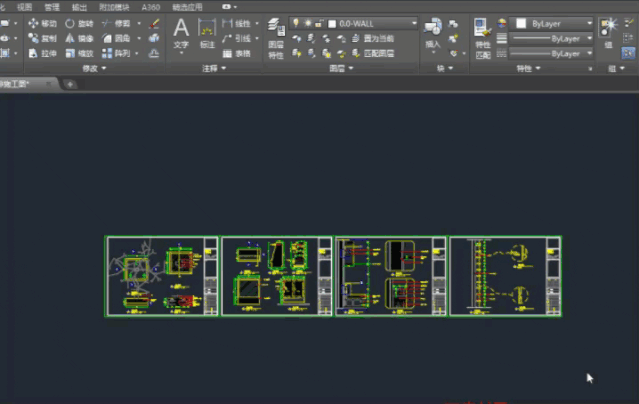639x404 pixels.
Task: Open the A360 ribbon tab
Action: (x=151, y=6)
